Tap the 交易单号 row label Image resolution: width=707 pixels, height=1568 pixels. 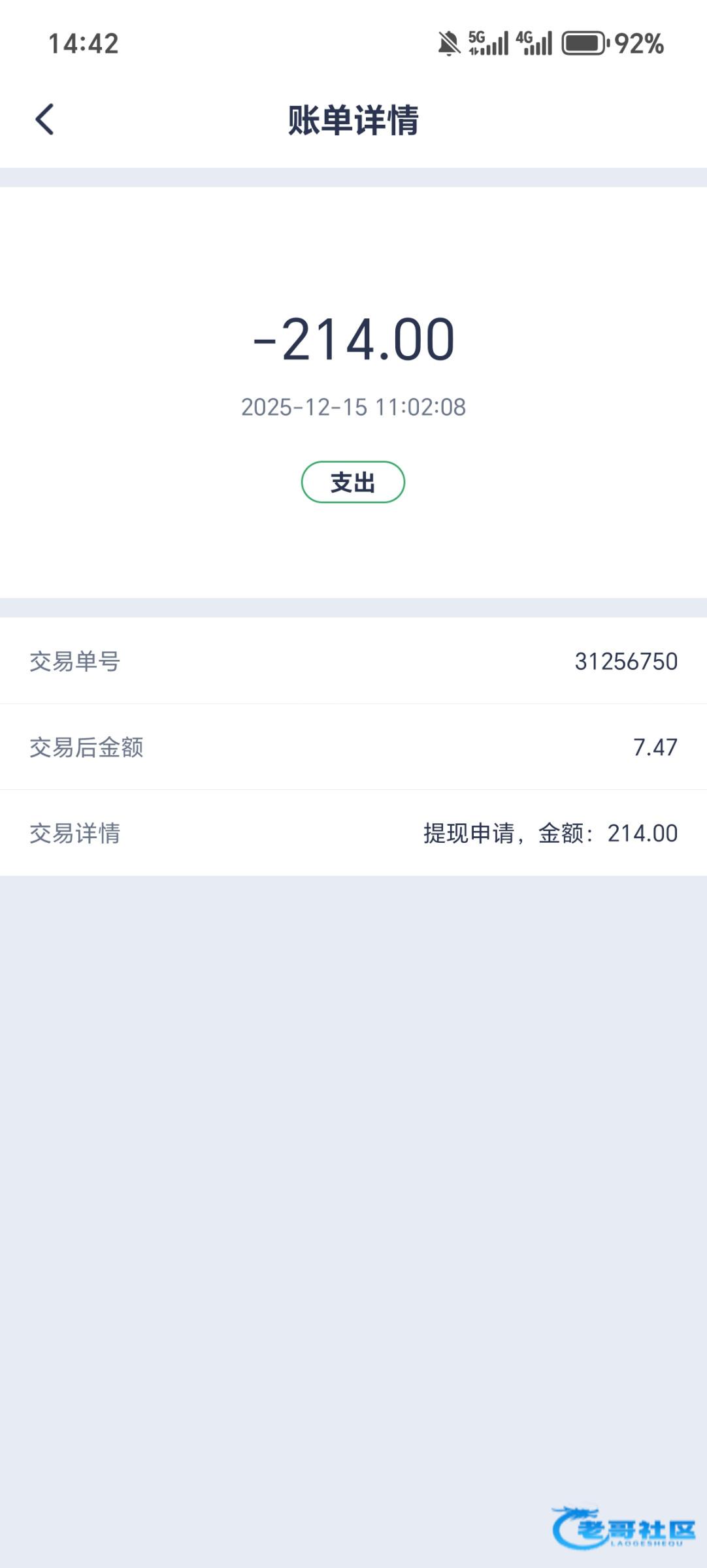point(75,661)
